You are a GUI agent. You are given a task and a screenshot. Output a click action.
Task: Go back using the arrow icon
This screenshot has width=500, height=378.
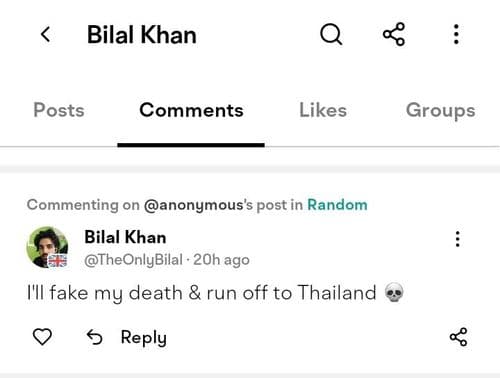[46, 34]
